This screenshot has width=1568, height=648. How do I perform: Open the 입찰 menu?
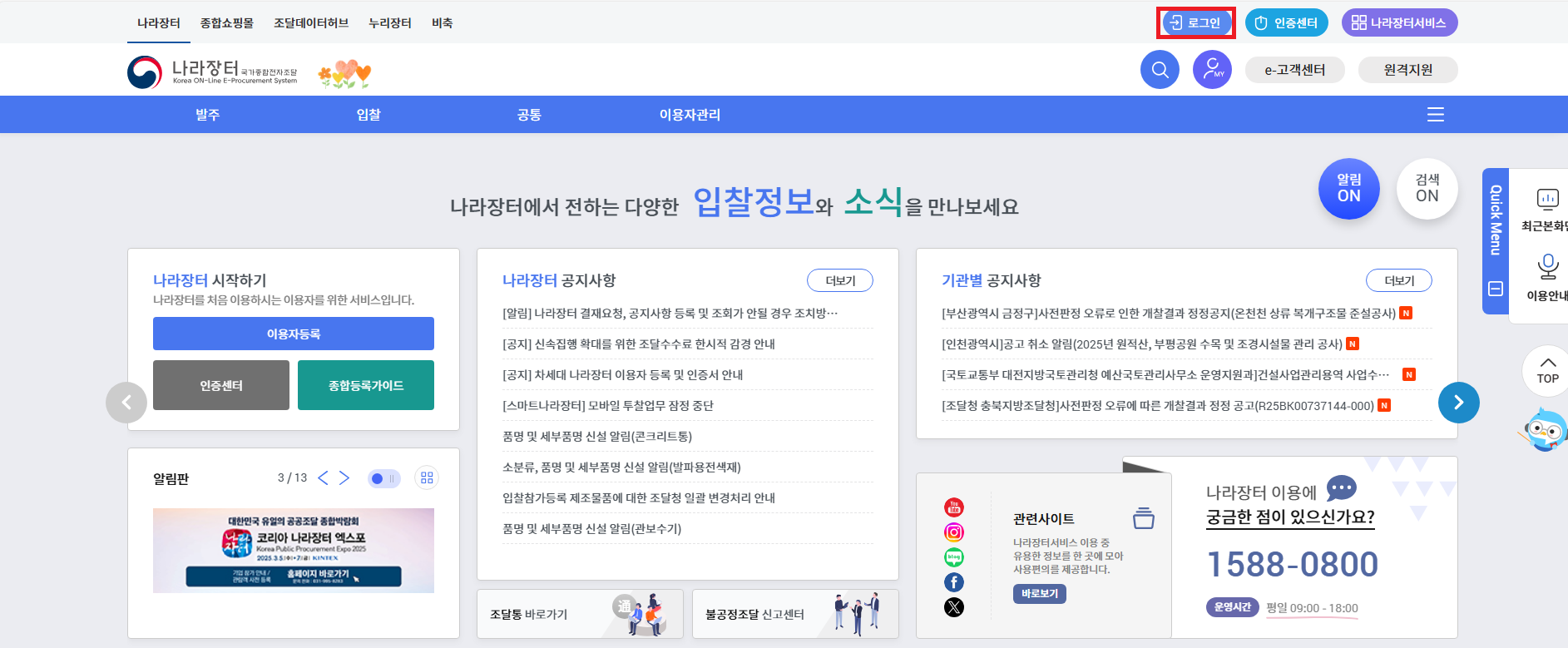(x=369, y=115)
